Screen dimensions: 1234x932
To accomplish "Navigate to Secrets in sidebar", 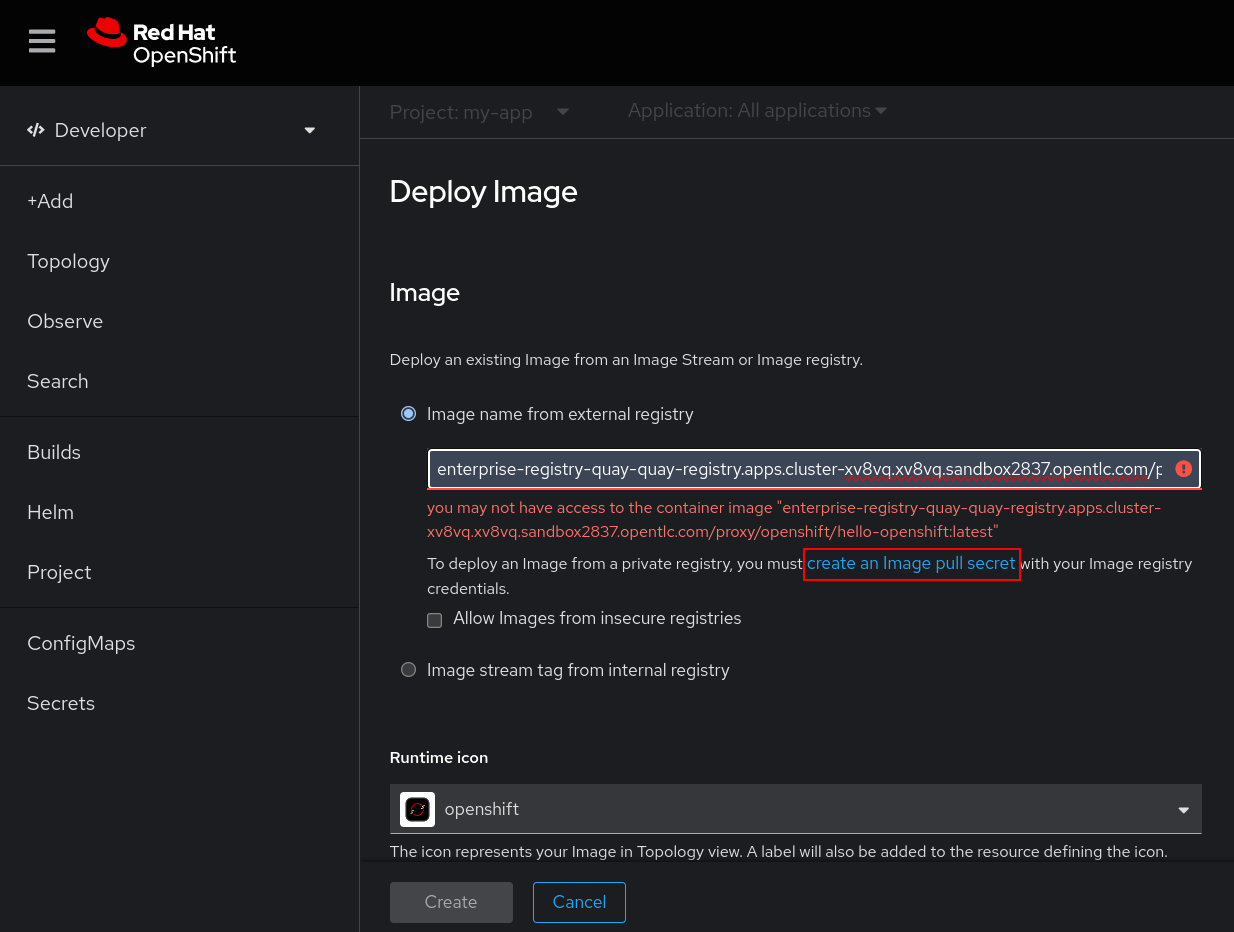I will [61, 703].
